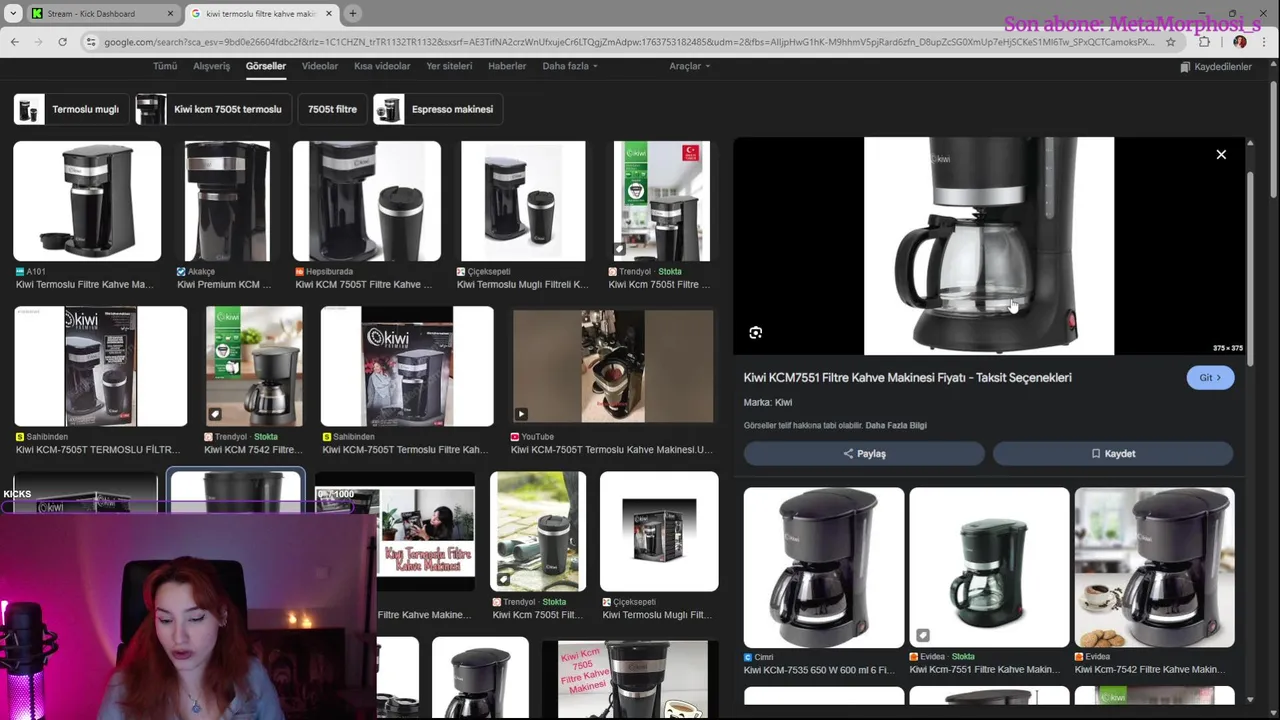Save the image with Kaydet button
The height and width of the screenshot is (720, 1280).
[x=1113, y=454]
